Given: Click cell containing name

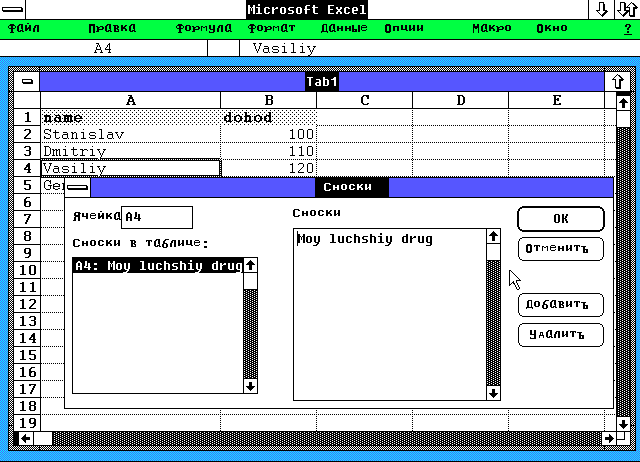Looking at the screenshot, I should click(131, 118).
